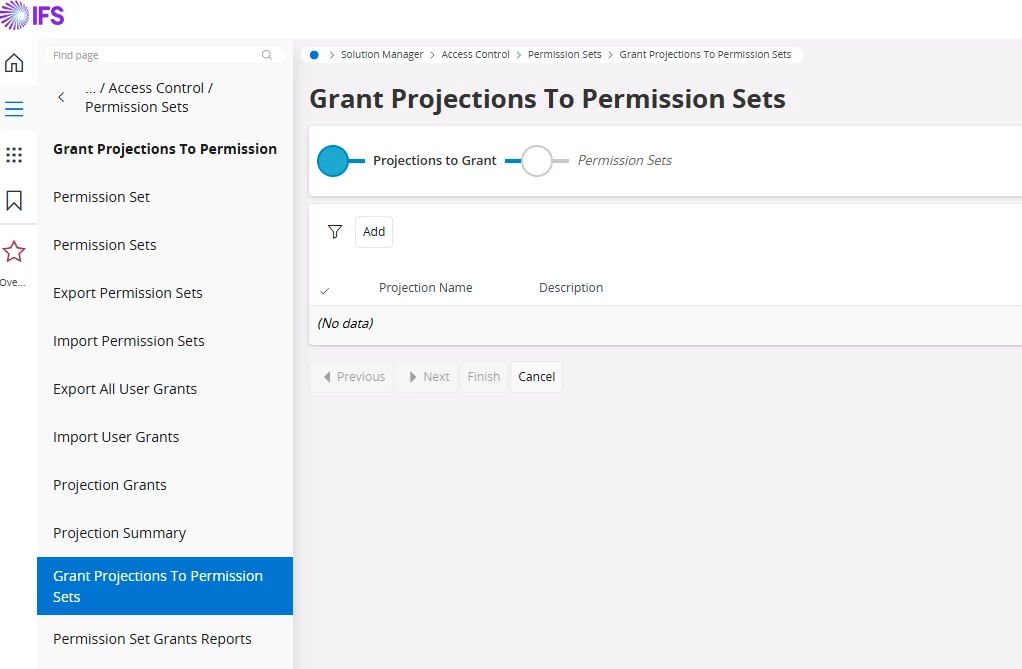Open Projection Grants menu item
Screen dimensions: 1022x669
pos(110,485)
